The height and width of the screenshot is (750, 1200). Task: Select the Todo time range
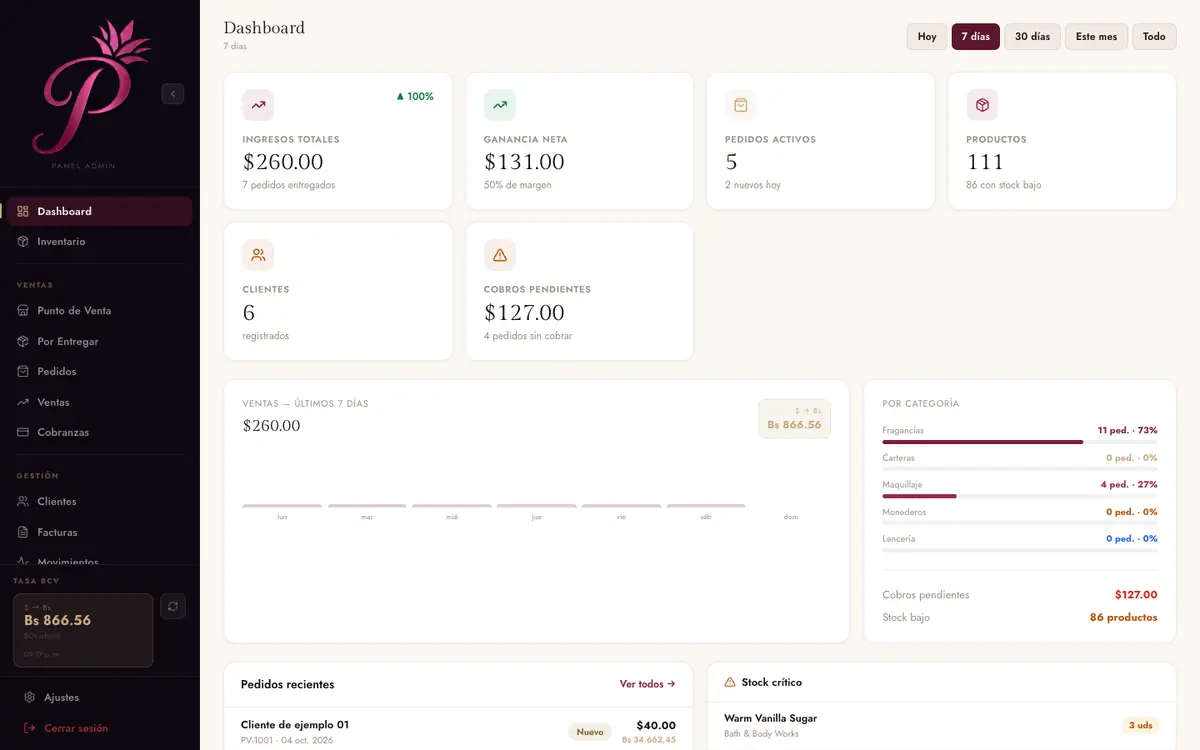(x=1154, y=37)
